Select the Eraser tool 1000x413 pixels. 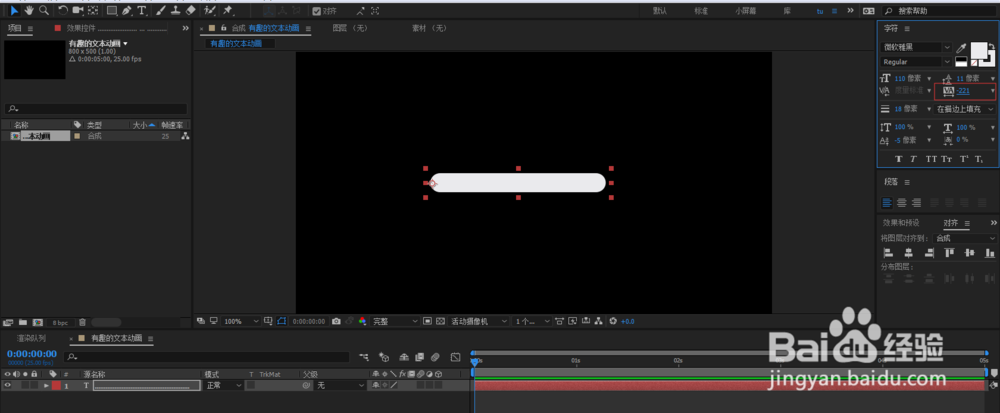tap(191, 10)
